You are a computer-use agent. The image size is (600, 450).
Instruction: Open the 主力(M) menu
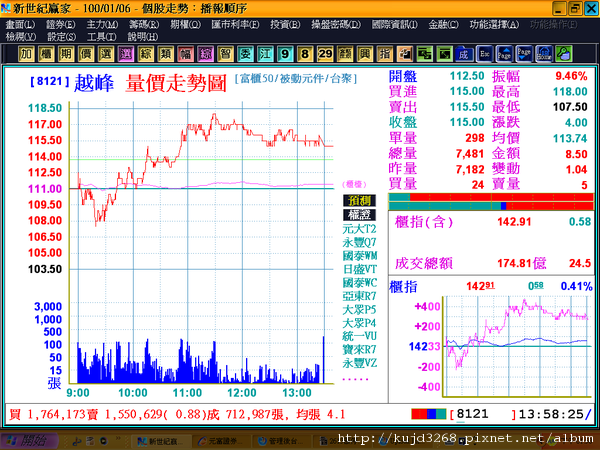click(102, 24)
